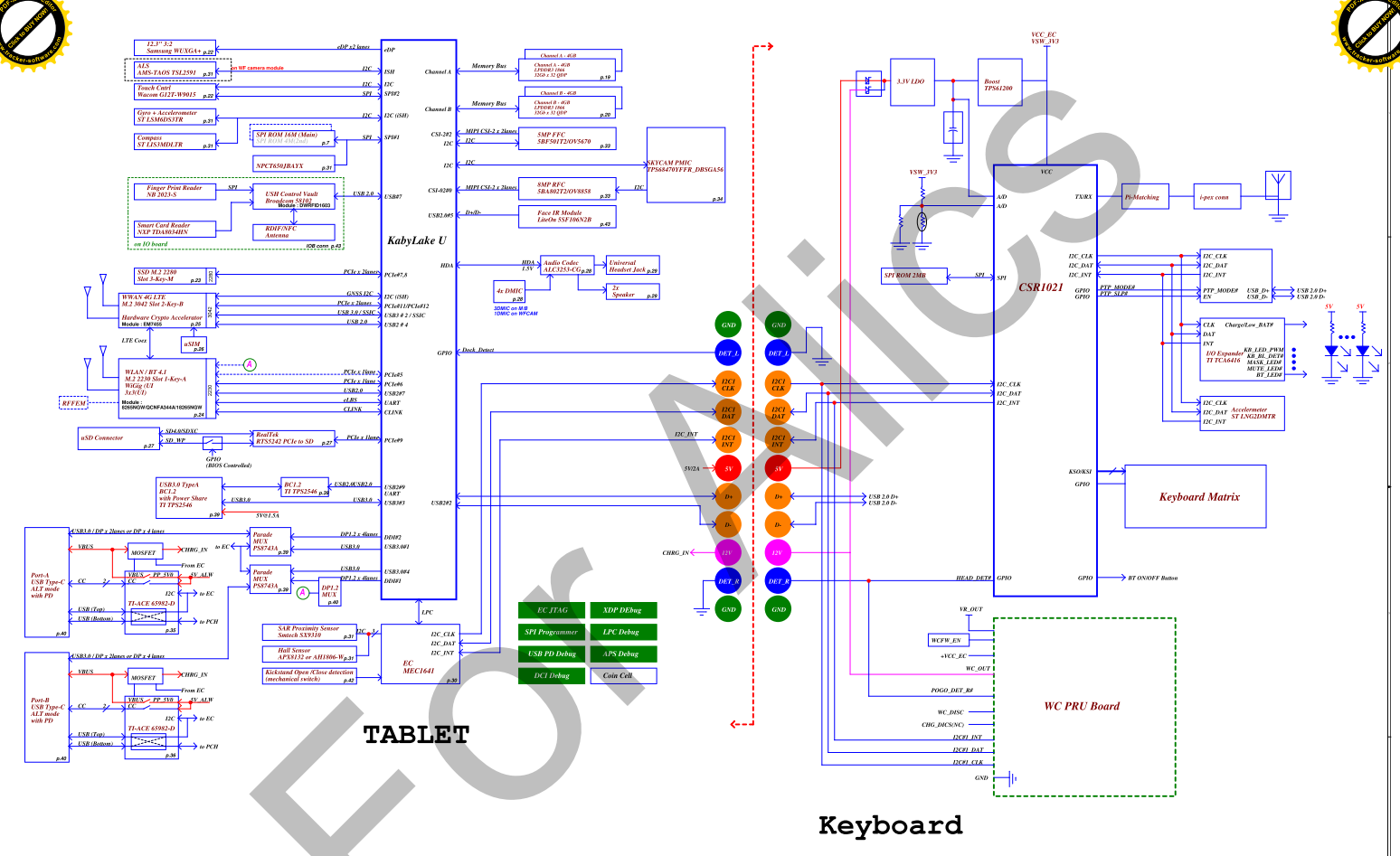Click the Coin Cell box
The width and height of the screenshot is (1400, 856).
click(x=624, y=675)
